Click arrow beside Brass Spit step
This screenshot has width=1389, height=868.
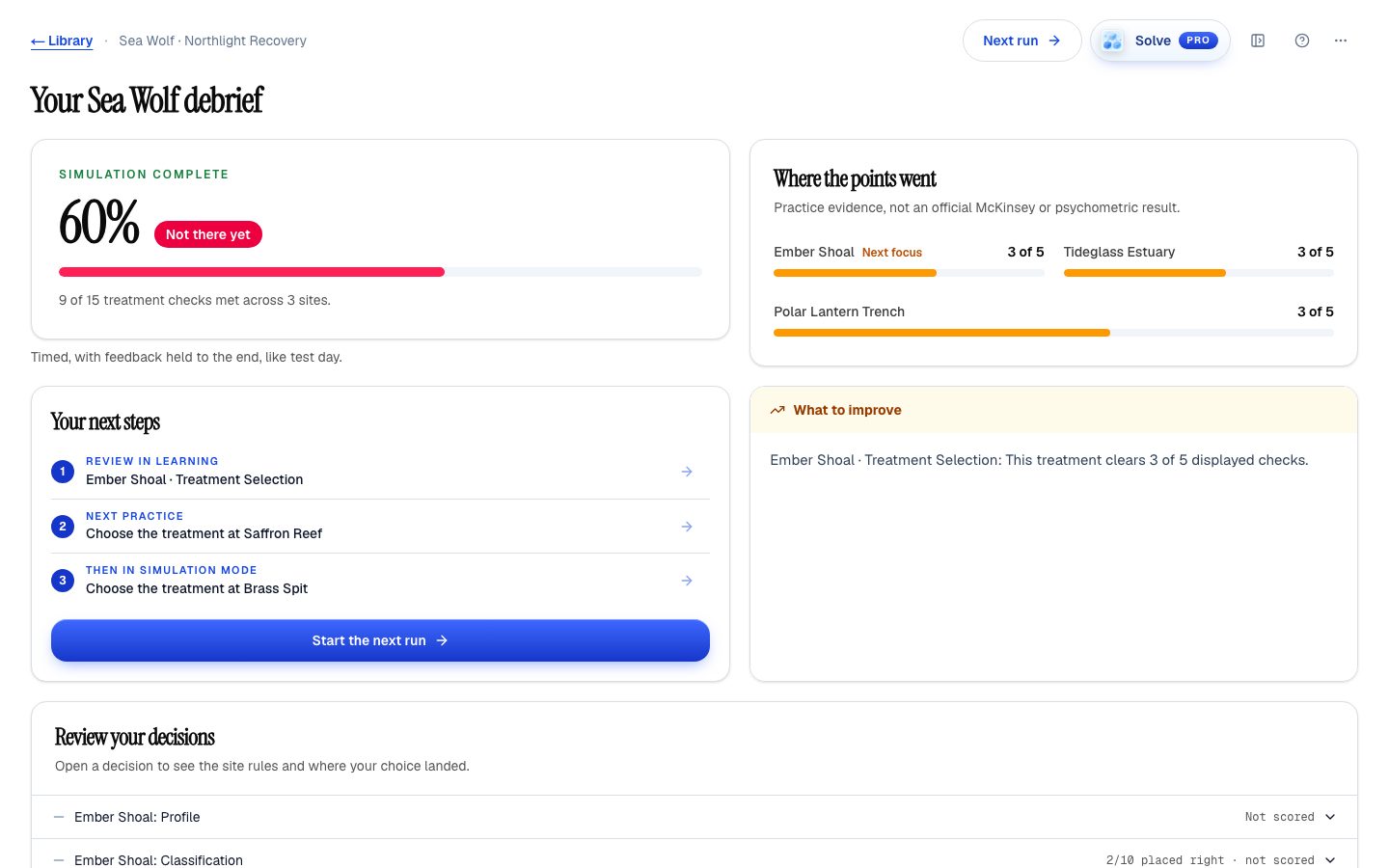pos(687,581)
